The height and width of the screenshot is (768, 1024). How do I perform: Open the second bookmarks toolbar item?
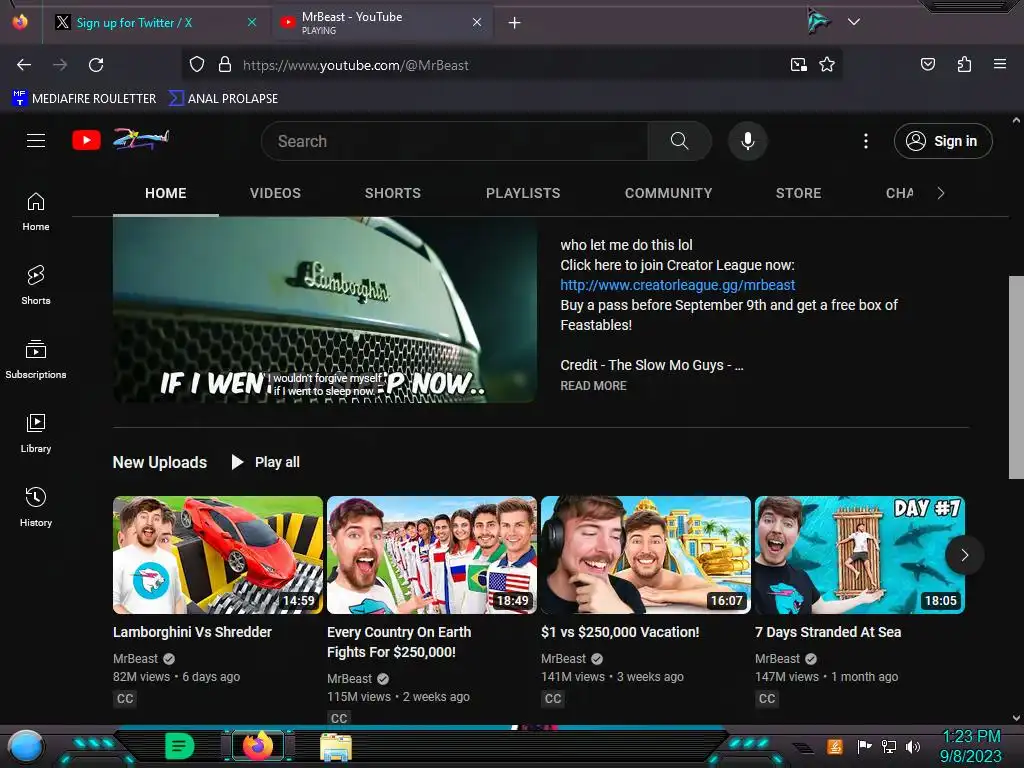pyautogui.click(x=223, y=99)
